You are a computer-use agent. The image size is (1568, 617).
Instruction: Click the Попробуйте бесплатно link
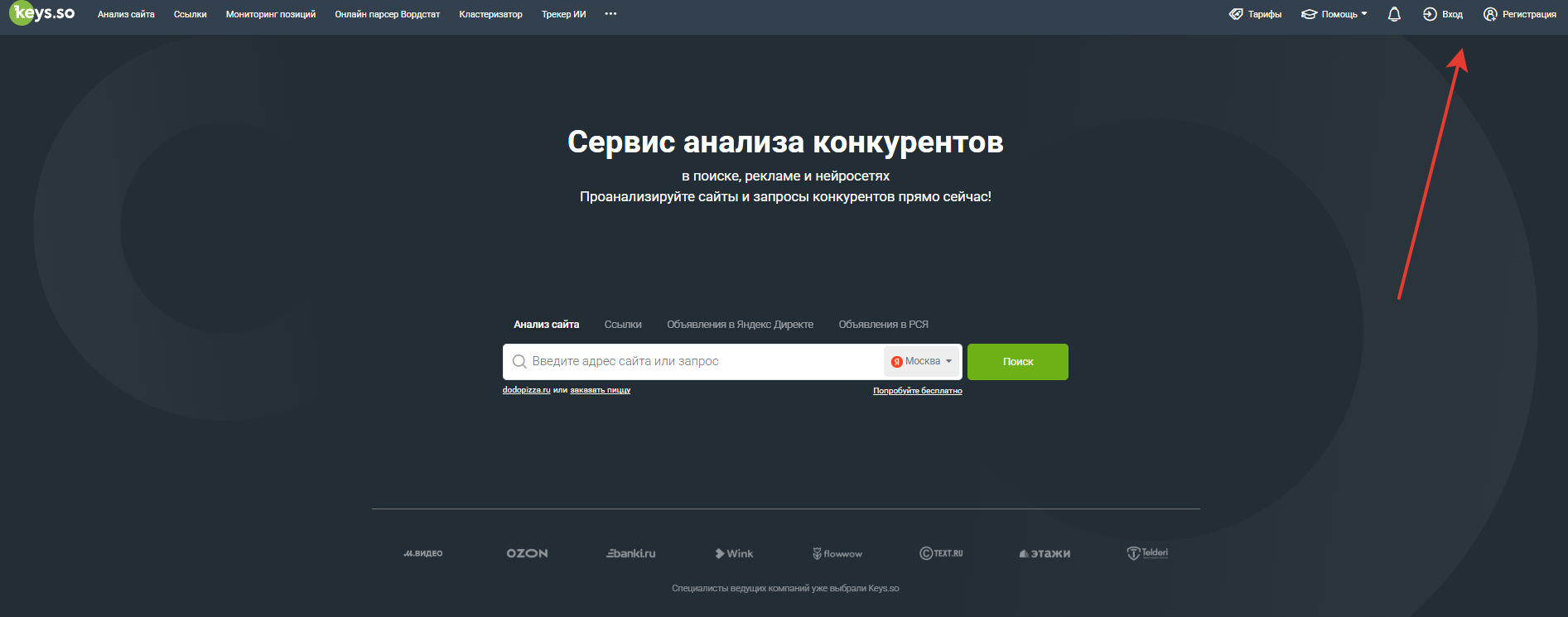917,391
